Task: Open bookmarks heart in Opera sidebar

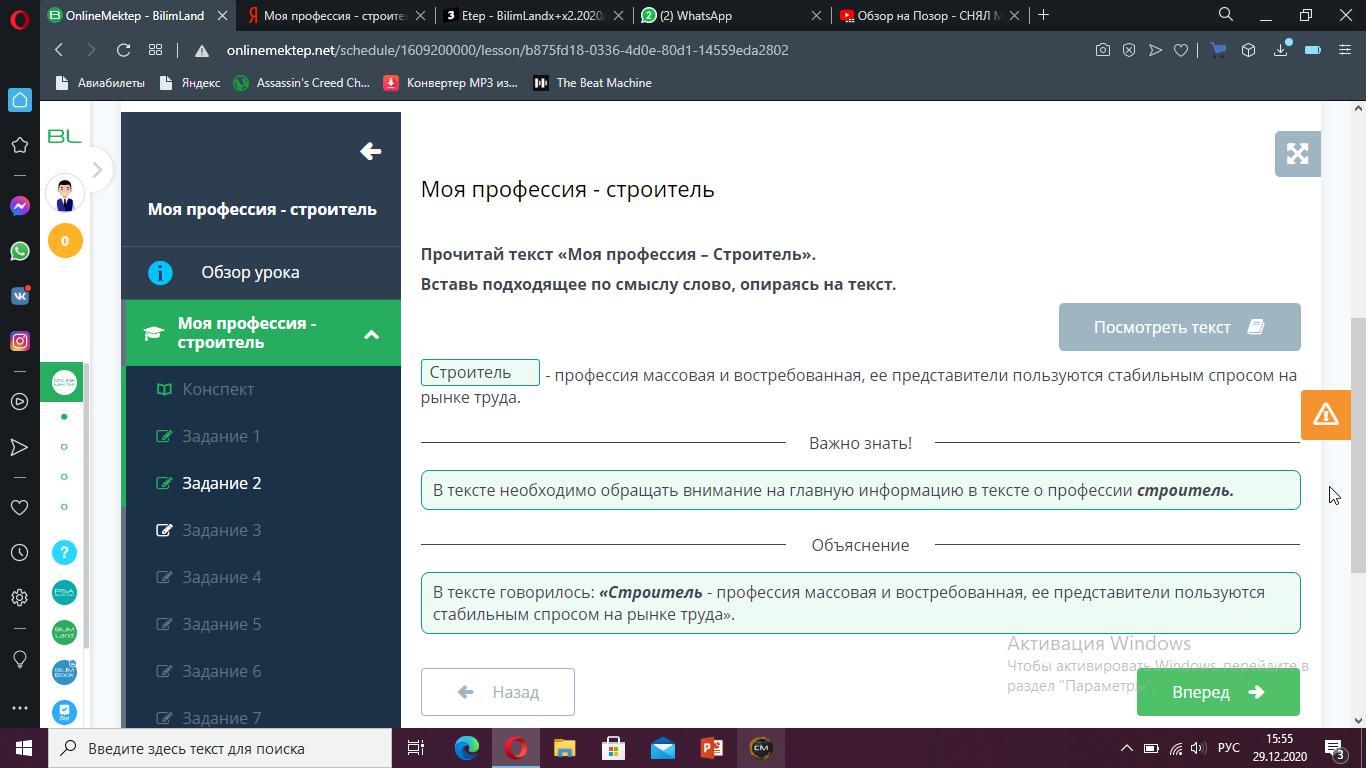Action: 19,508
